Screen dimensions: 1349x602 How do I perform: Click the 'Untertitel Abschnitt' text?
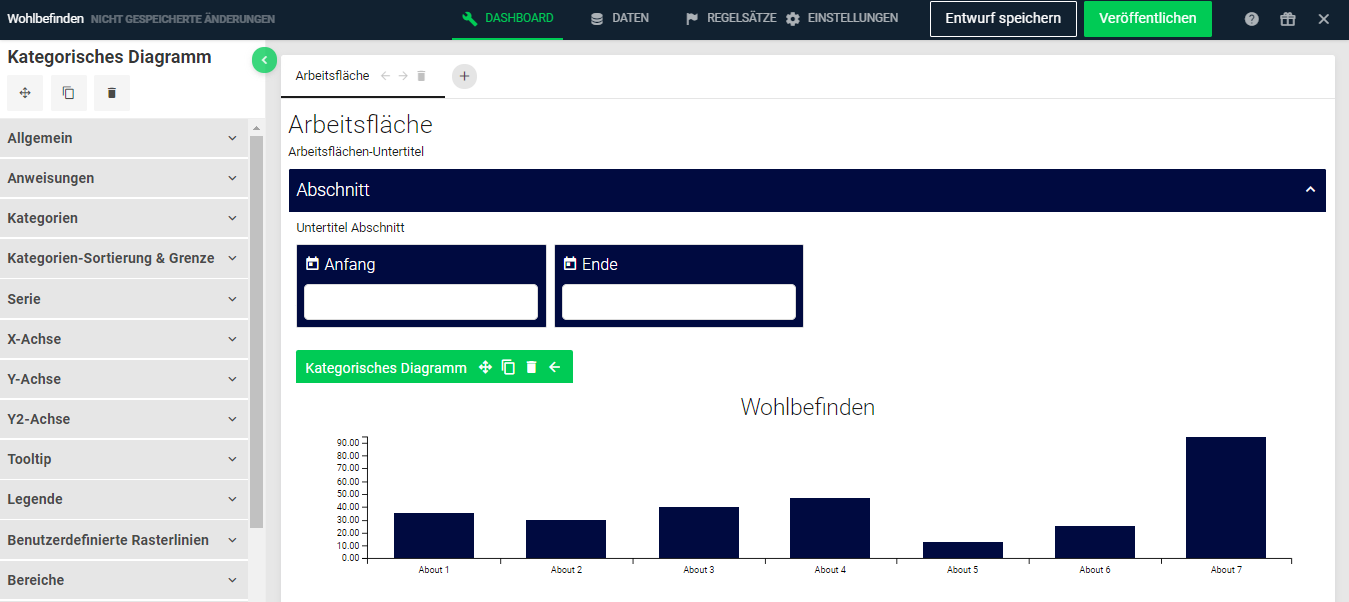tap(351, 228)
